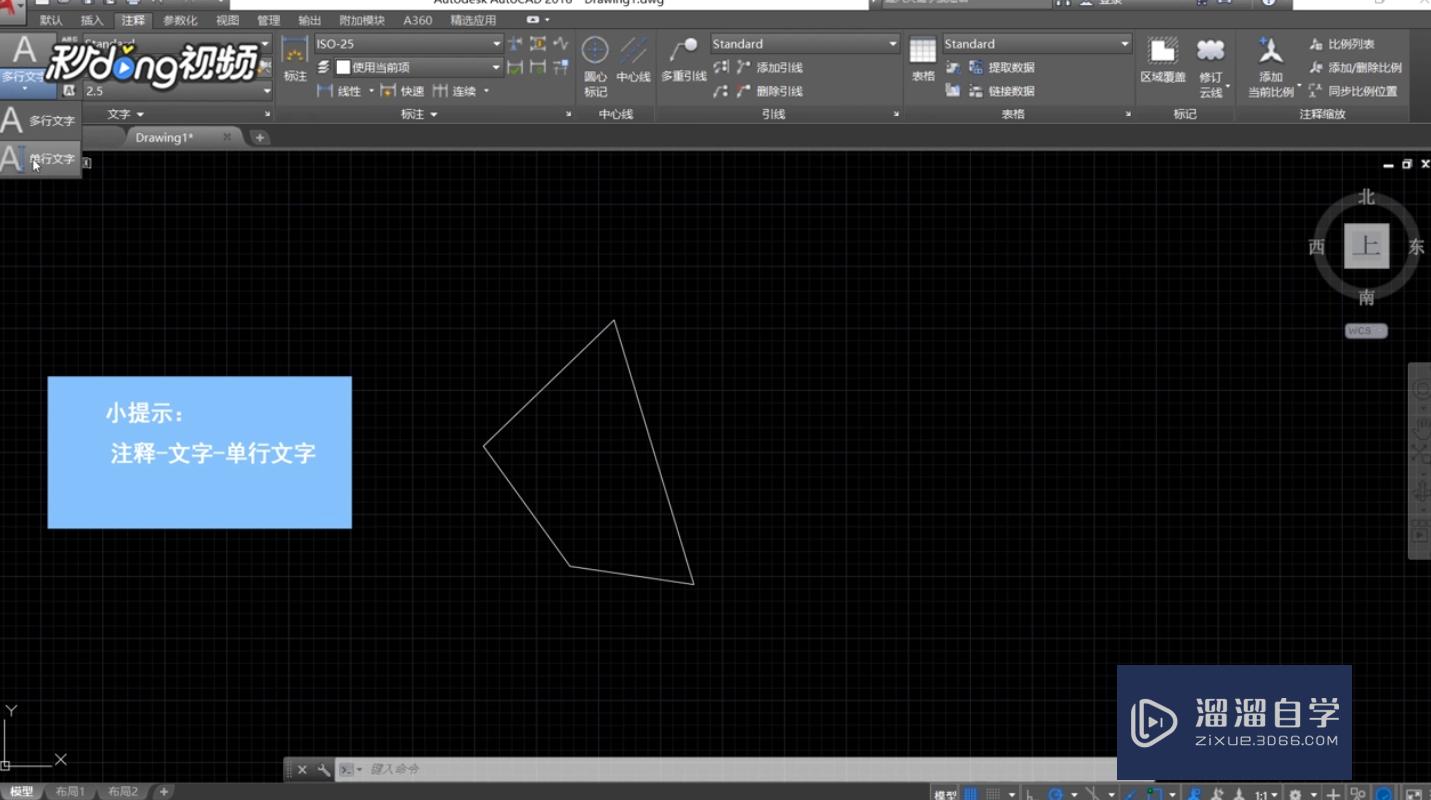Click the 快速 quick dimension button
1431x800 pixels.
click(x=402, y=91)
